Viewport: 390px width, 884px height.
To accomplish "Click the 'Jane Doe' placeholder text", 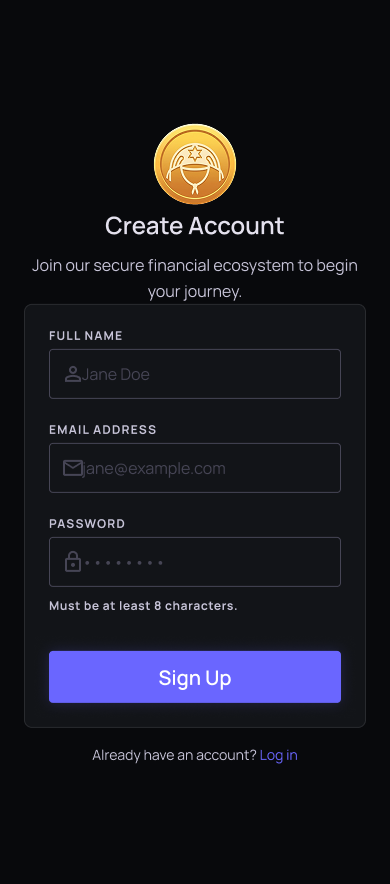I will (x=116, y=374).
